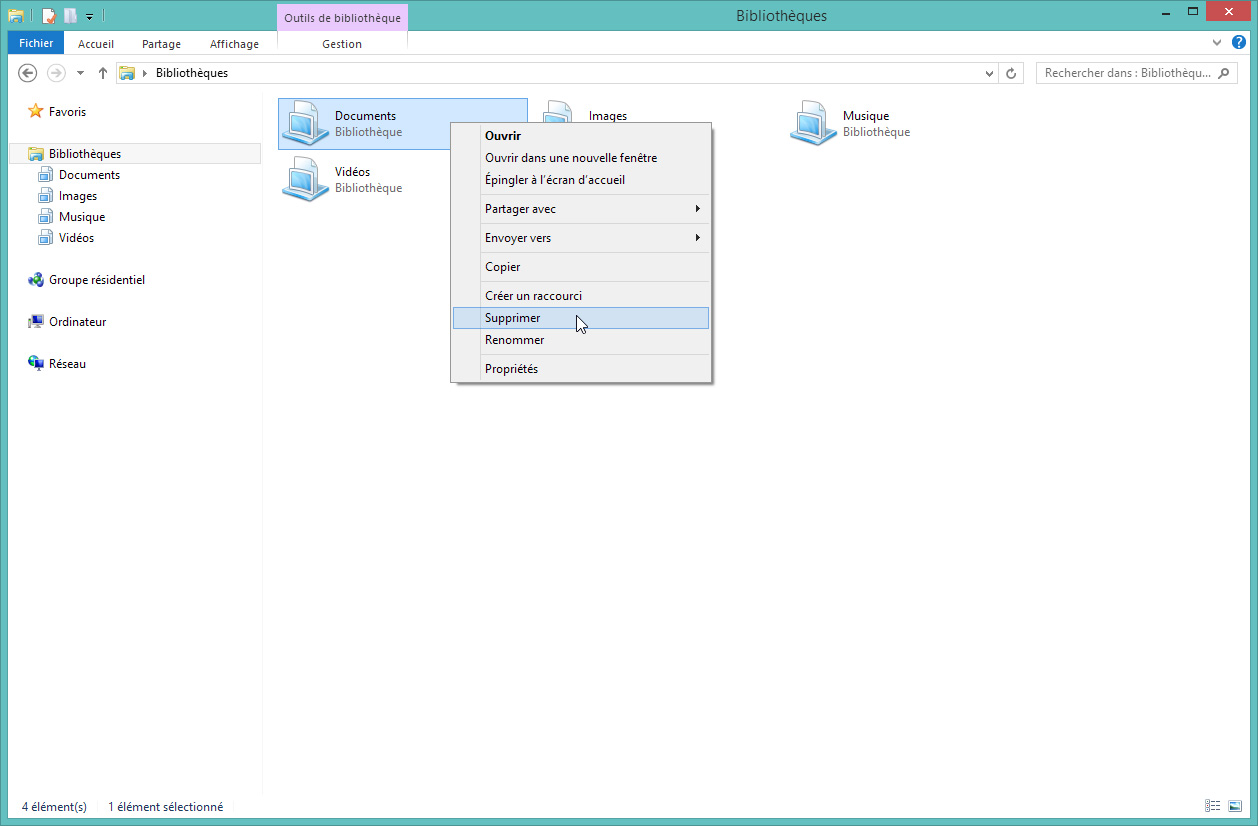The height and width of the screenshot is (826, 1258).
Task: Select Musique in the navigation tree
Action: tap(82, 217)
